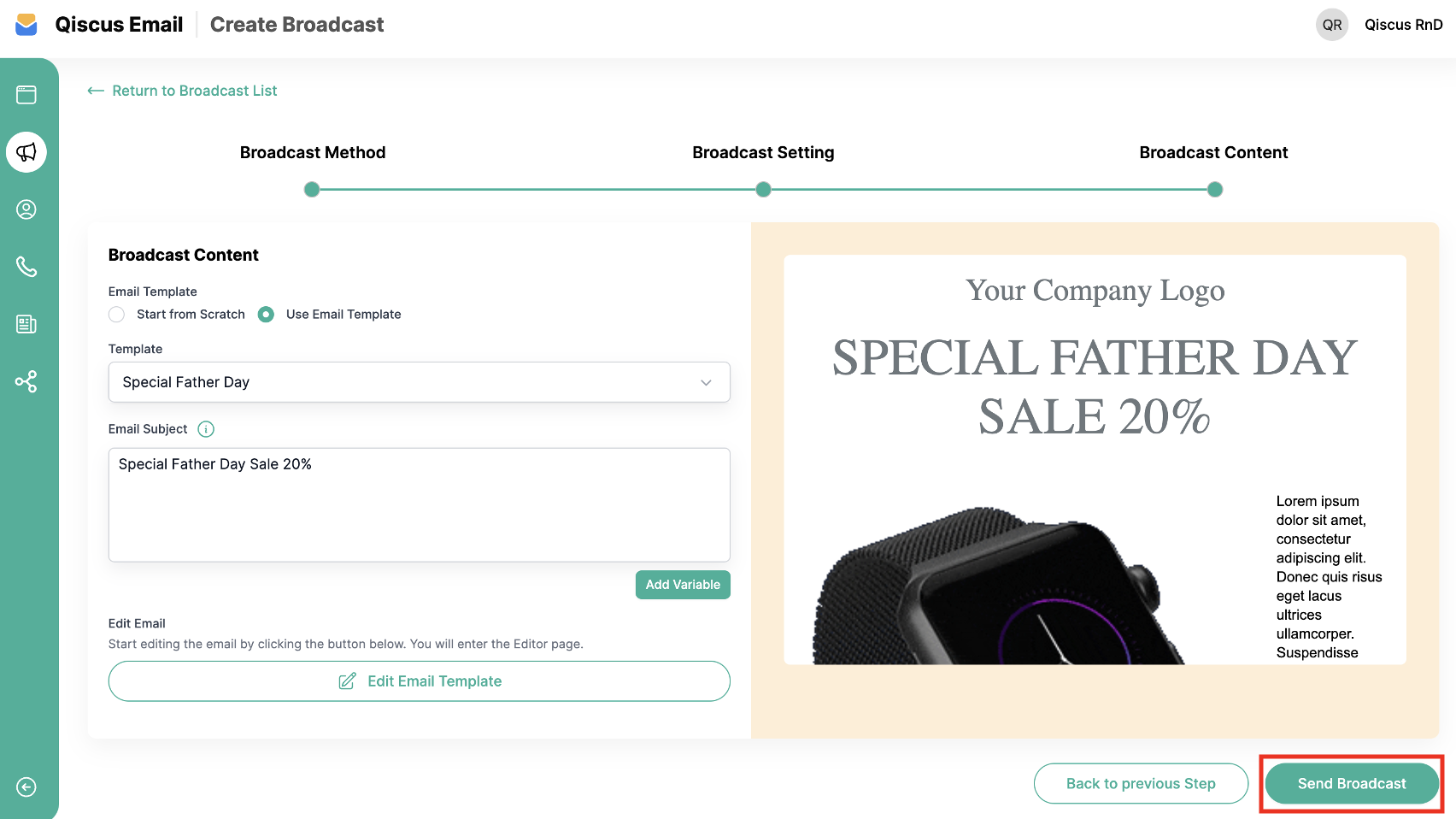Viewport: 1456px width, 819px height.
Task: Click Back to previous Step button
Action: (1141, 784)
